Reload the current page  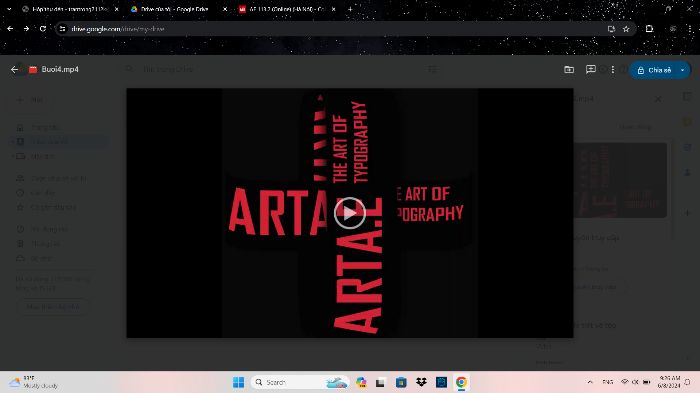coord(43,29)
